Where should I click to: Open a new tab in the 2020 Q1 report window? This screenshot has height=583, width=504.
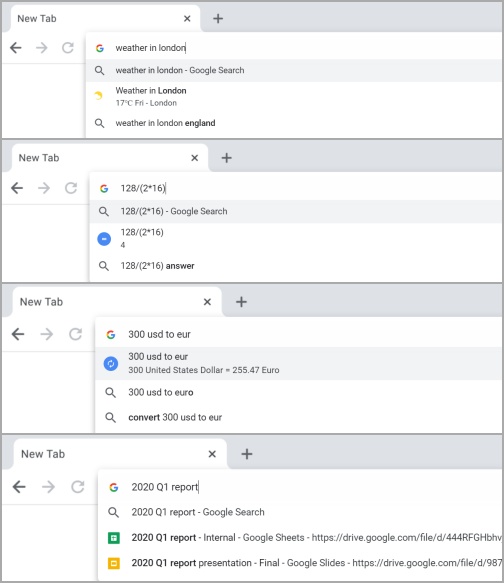click(x=247, y=454)
